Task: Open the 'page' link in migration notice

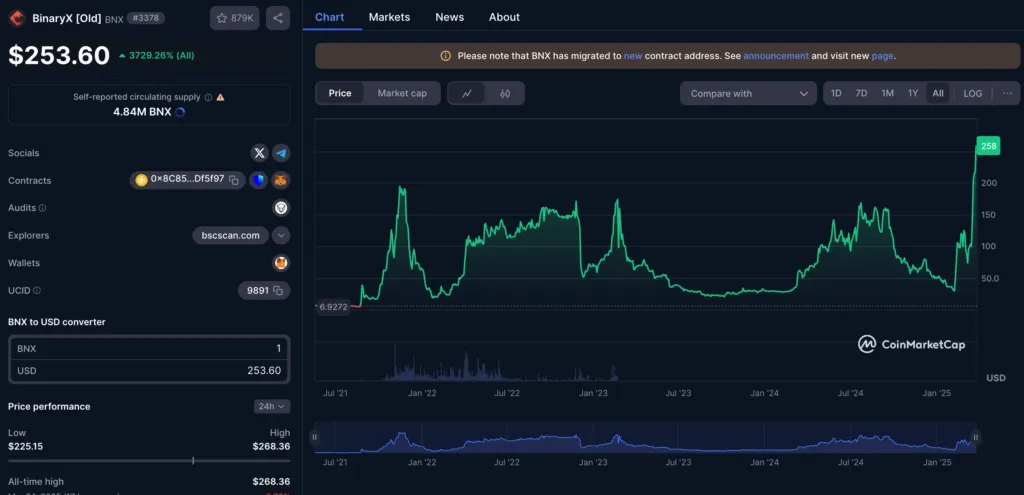Action: (x=882, y=56)
